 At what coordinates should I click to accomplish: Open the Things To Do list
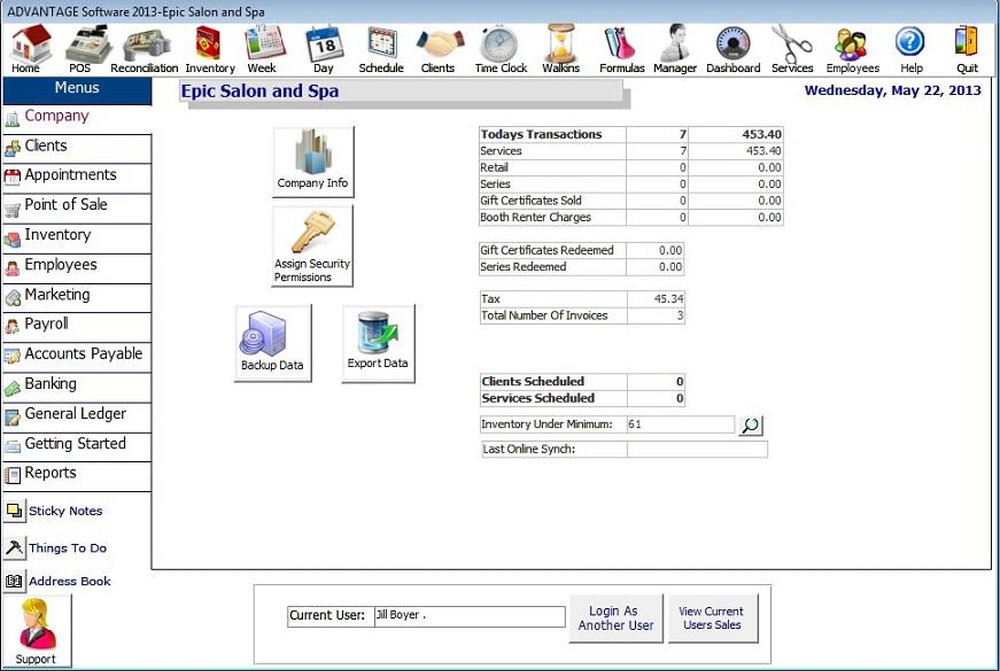pyautogui.click(x=56, y=548)
